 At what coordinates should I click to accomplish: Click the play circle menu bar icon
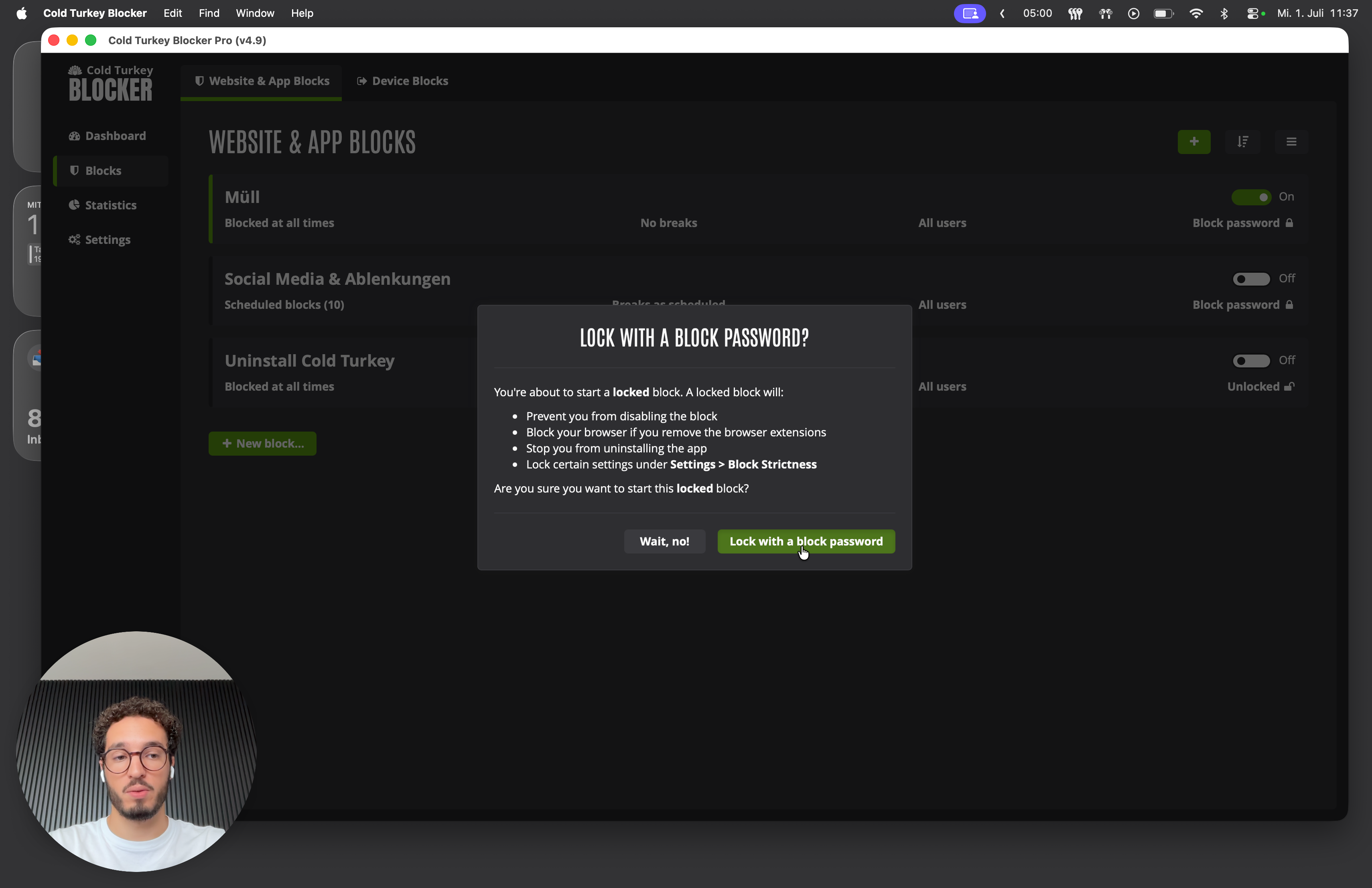pyautogui.click(x=1133, y=13)
